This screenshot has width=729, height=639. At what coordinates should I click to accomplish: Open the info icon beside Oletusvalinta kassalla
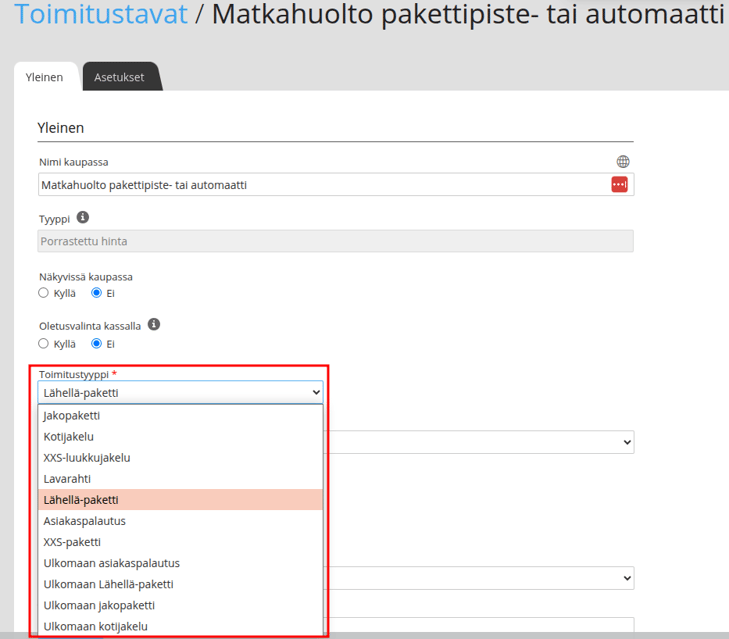(x=154, y=324)
